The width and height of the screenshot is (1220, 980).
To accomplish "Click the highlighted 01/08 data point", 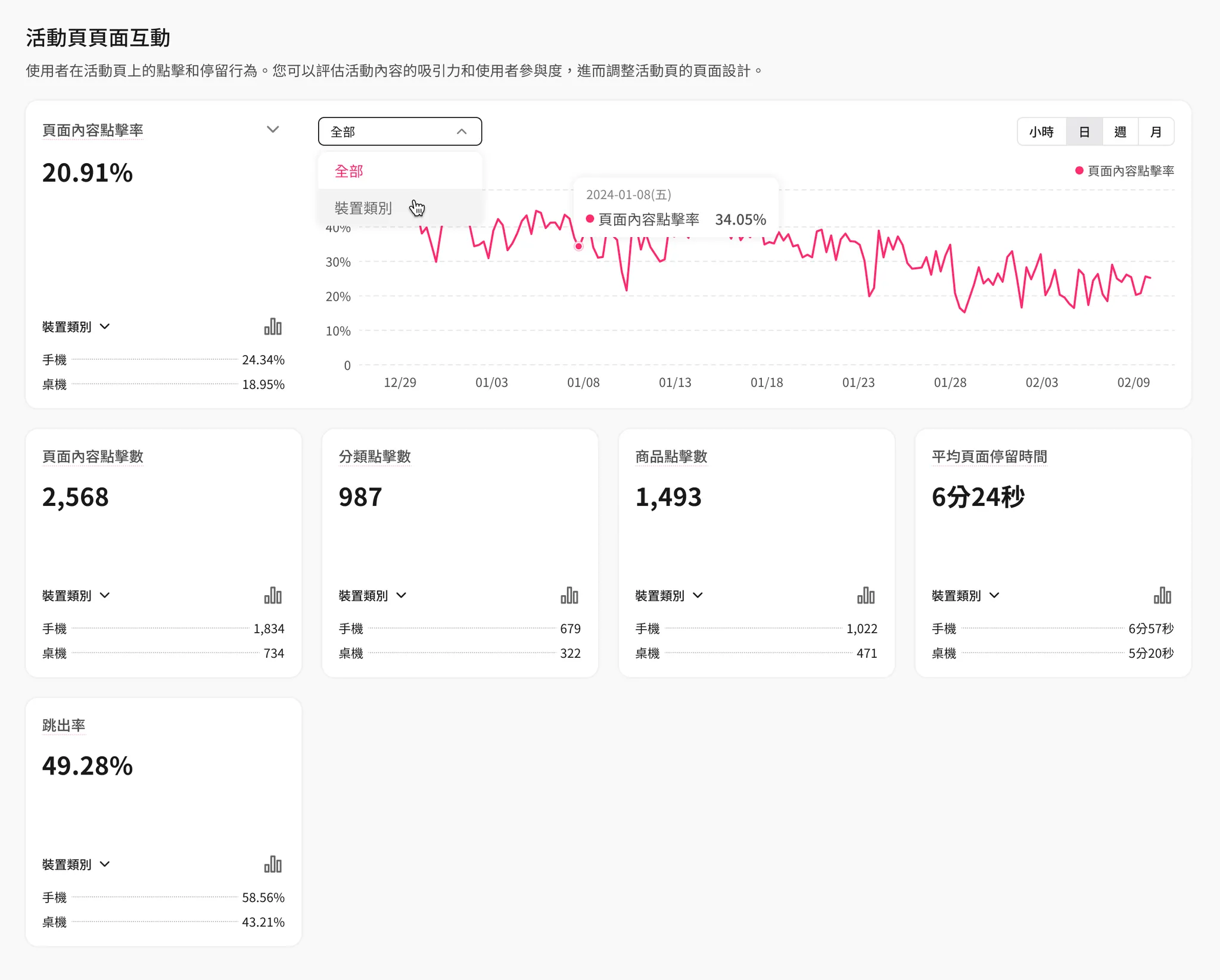I will coord(578,246).
